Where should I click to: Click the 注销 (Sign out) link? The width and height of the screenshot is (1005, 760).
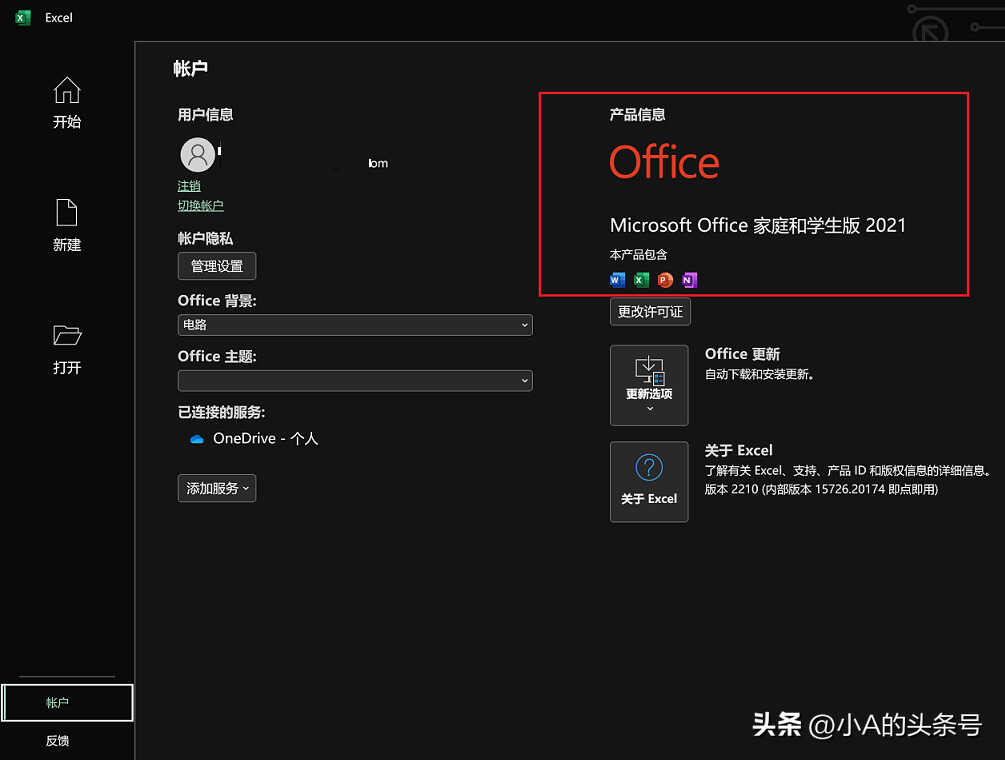(189, 186)
